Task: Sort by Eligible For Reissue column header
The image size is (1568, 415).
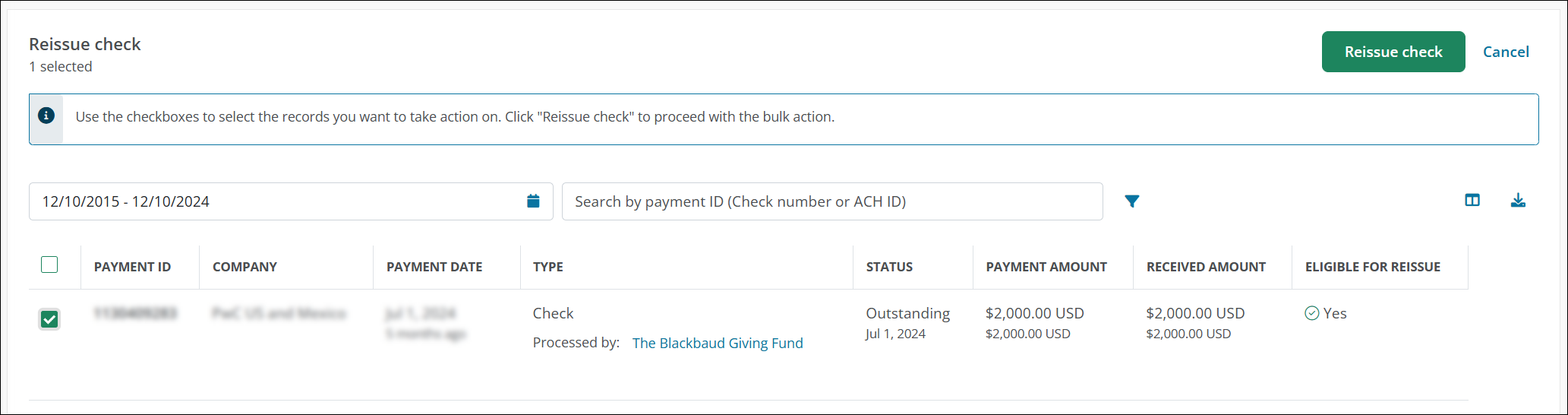Action: [x=1372, y=267]
